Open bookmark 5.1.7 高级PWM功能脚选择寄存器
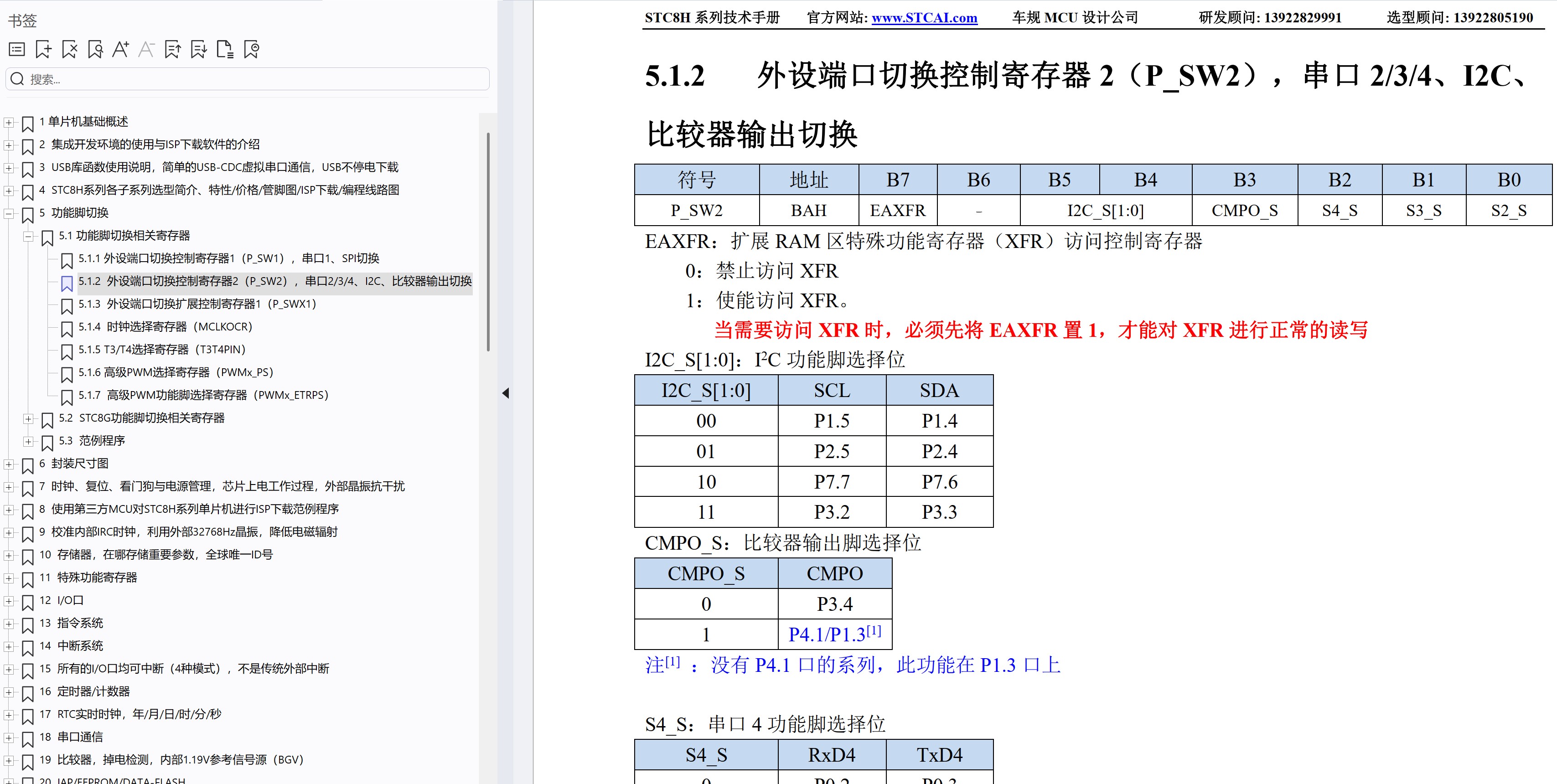Viewport: 1557px width, 784px height. pyautogui.click(x=204, y=395)
